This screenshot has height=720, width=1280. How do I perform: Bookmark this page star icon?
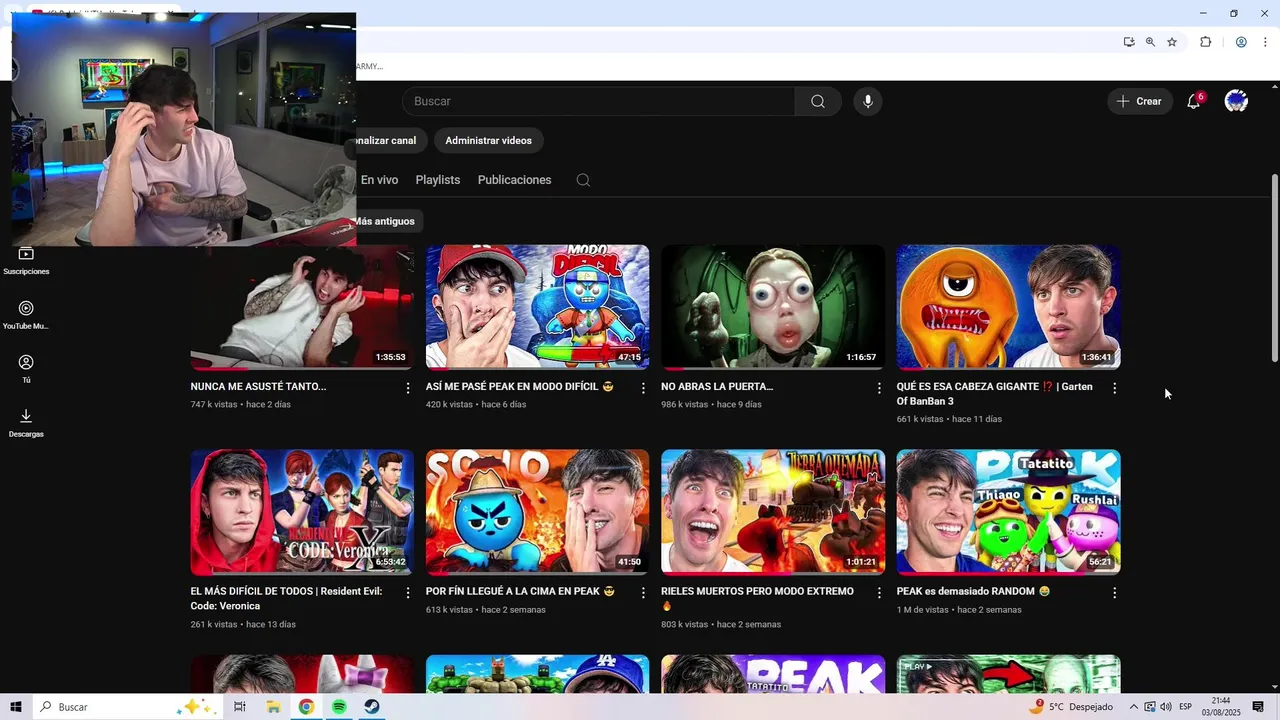click(1172, 42)
